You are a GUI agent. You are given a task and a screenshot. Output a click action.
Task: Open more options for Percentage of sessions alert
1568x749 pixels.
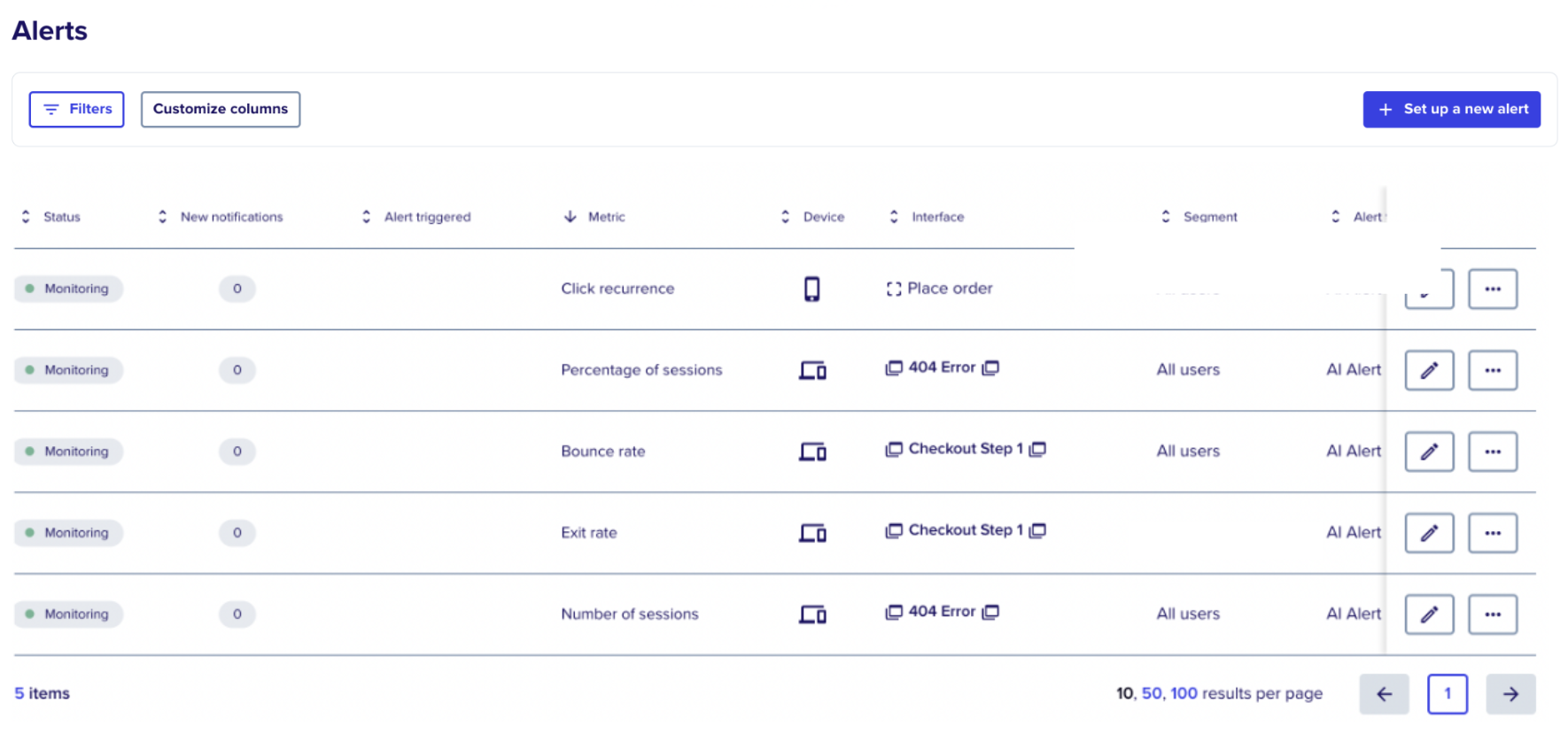click(x=1493, y=370)
